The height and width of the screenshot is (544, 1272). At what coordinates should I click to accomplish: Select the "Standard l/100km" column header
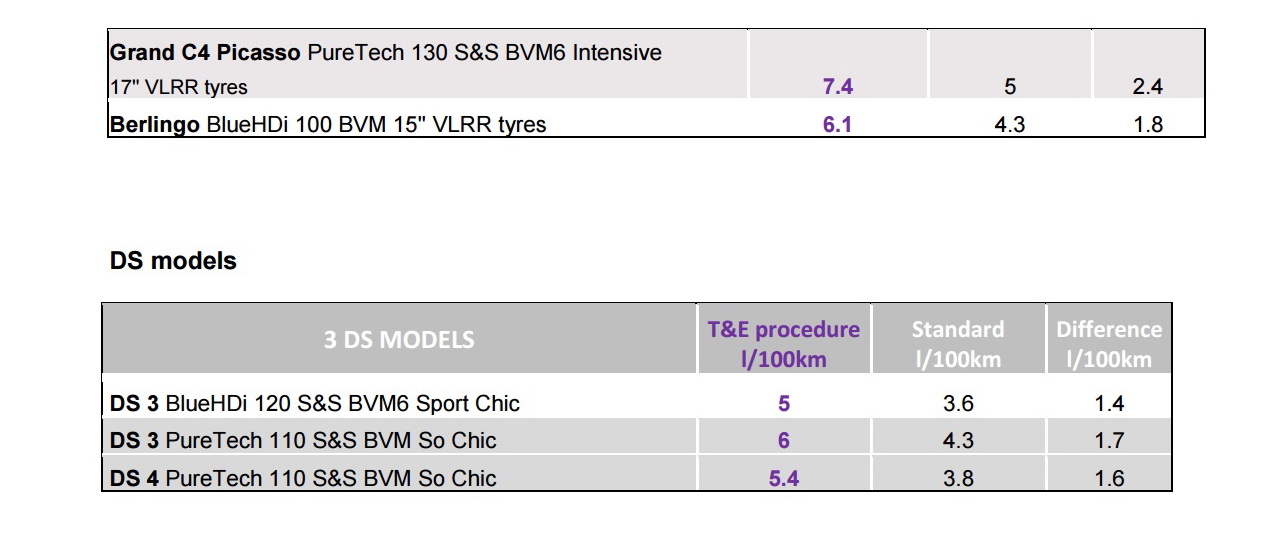tap(957, 344)
